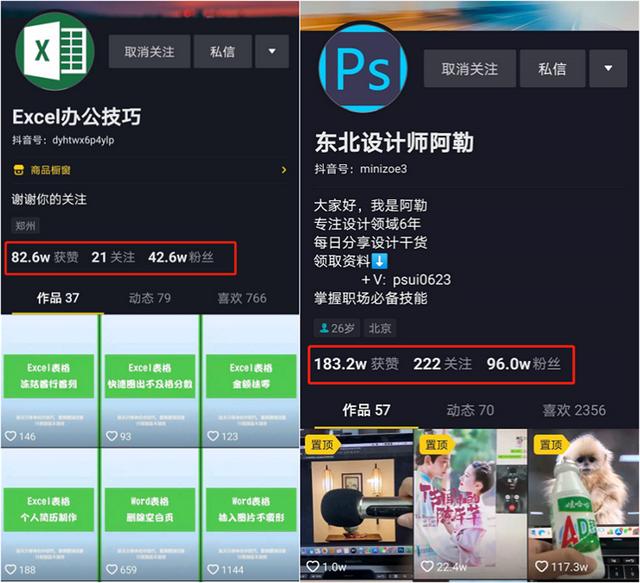Switch to the 动态 79 tab
This screenshot has width=640, height=583.
[150, 298]
